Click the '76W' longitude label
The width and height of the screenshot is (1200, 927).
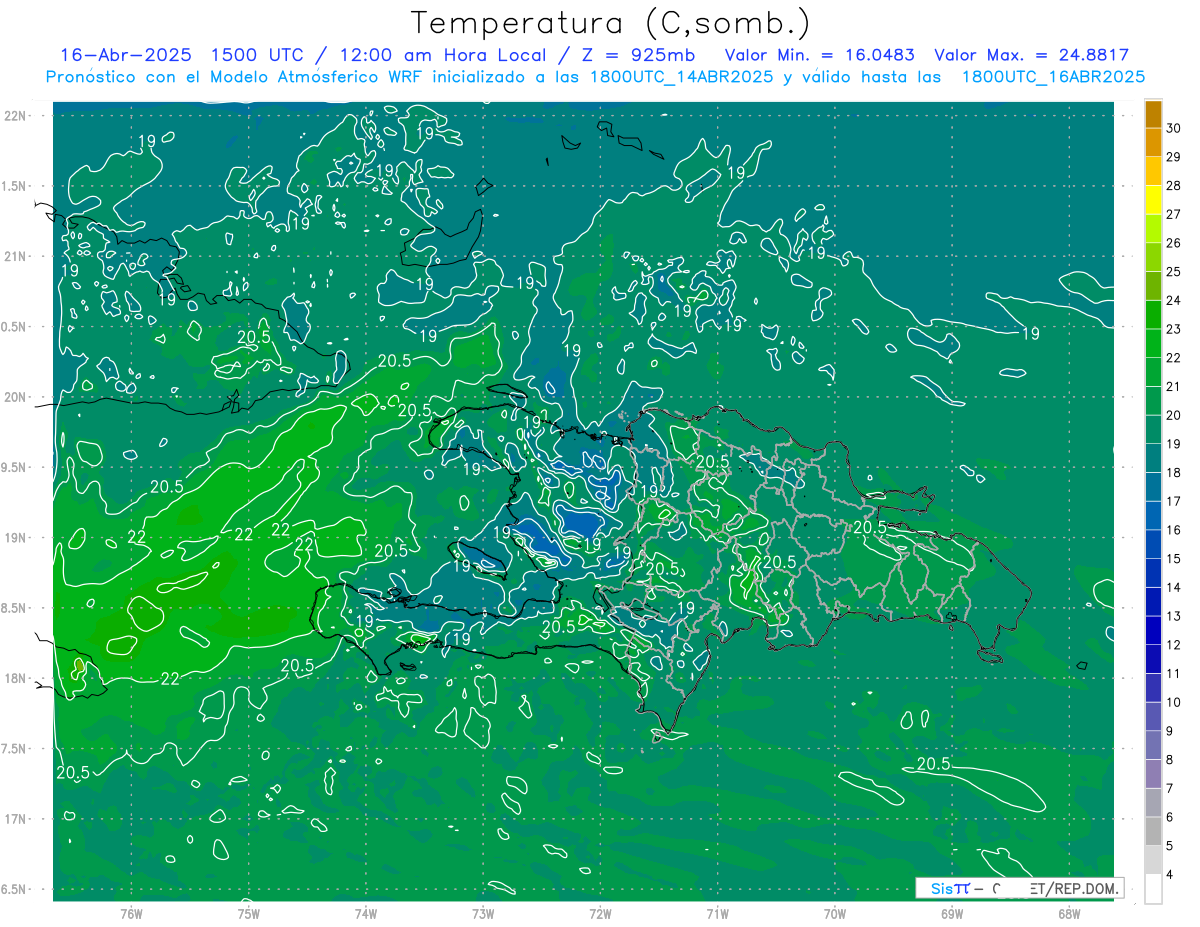click(x=131, y=913)
